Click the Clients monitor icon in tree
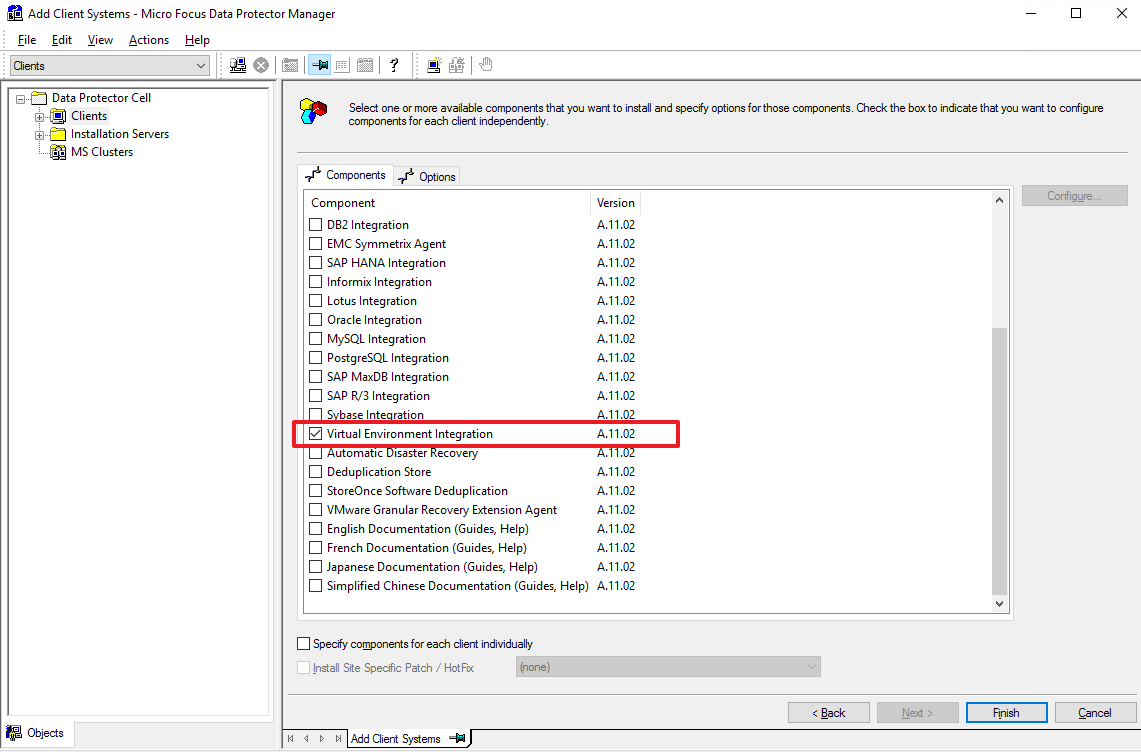The width and height of the screenshot is (1141, 752). [x=58, y=116]
